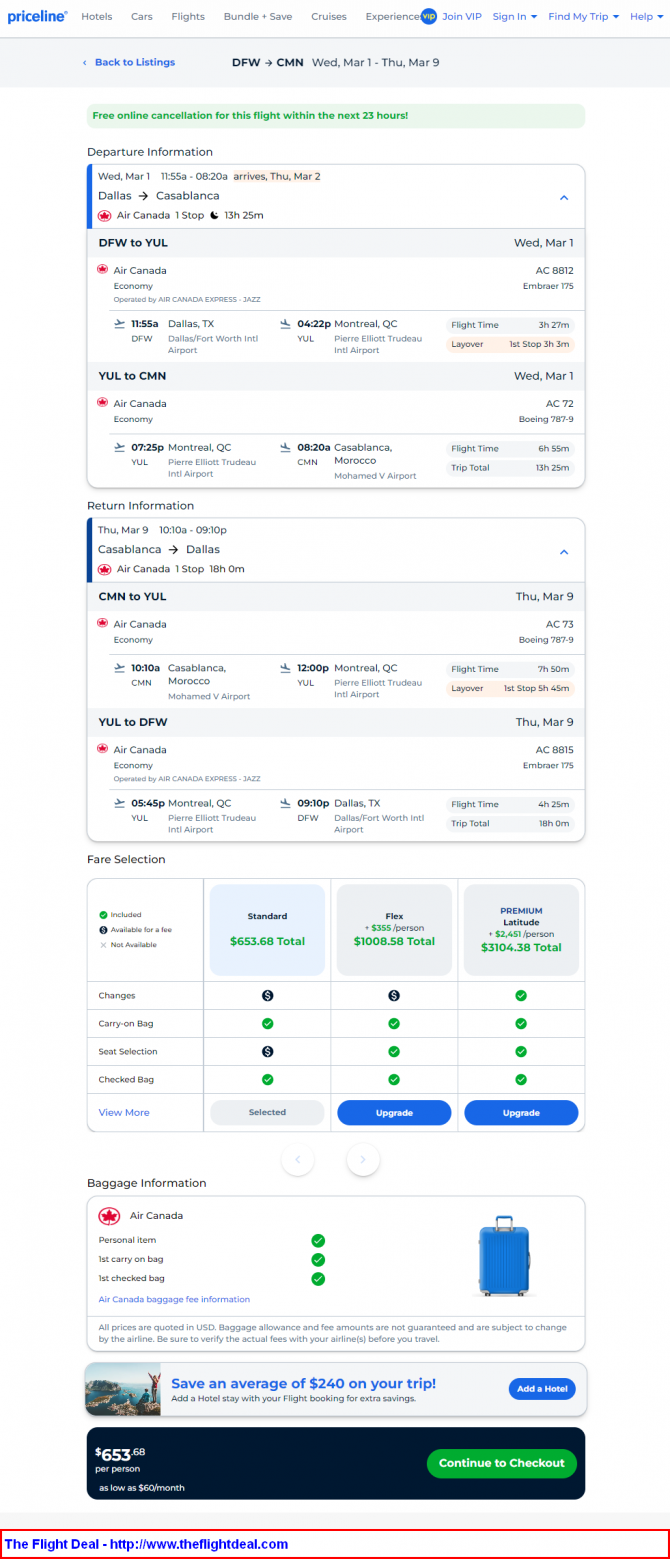Image resolution: width=670 pixels, height=1559 pixels.
Task: Click the Air Canada logo in return summary
Action: [x=104, y=569]
